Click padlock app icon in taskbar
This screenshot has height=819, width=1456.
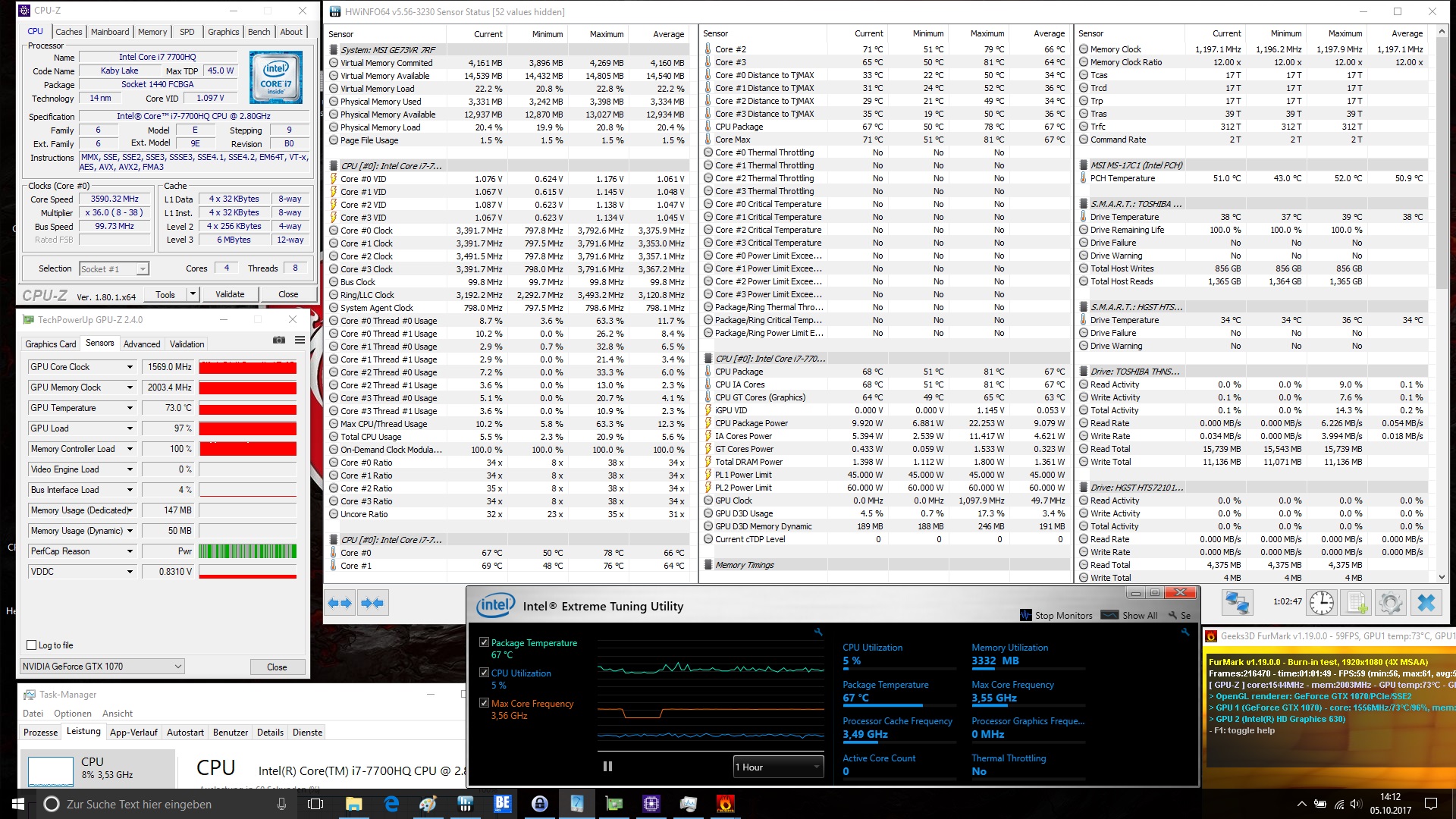point(540,804)
